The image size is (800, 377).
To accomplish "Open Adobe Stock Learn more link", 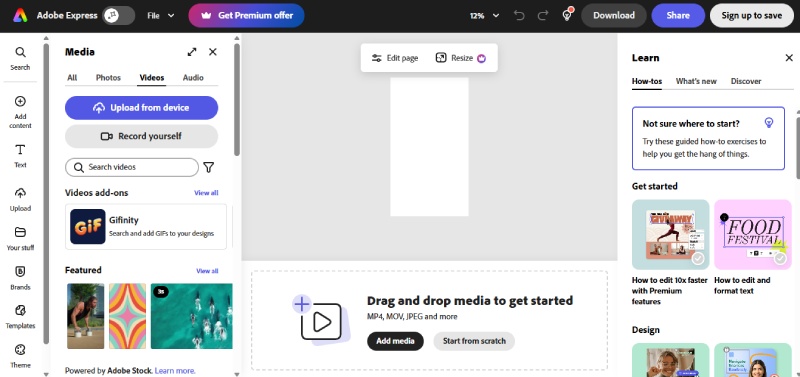I will [175, 371].
